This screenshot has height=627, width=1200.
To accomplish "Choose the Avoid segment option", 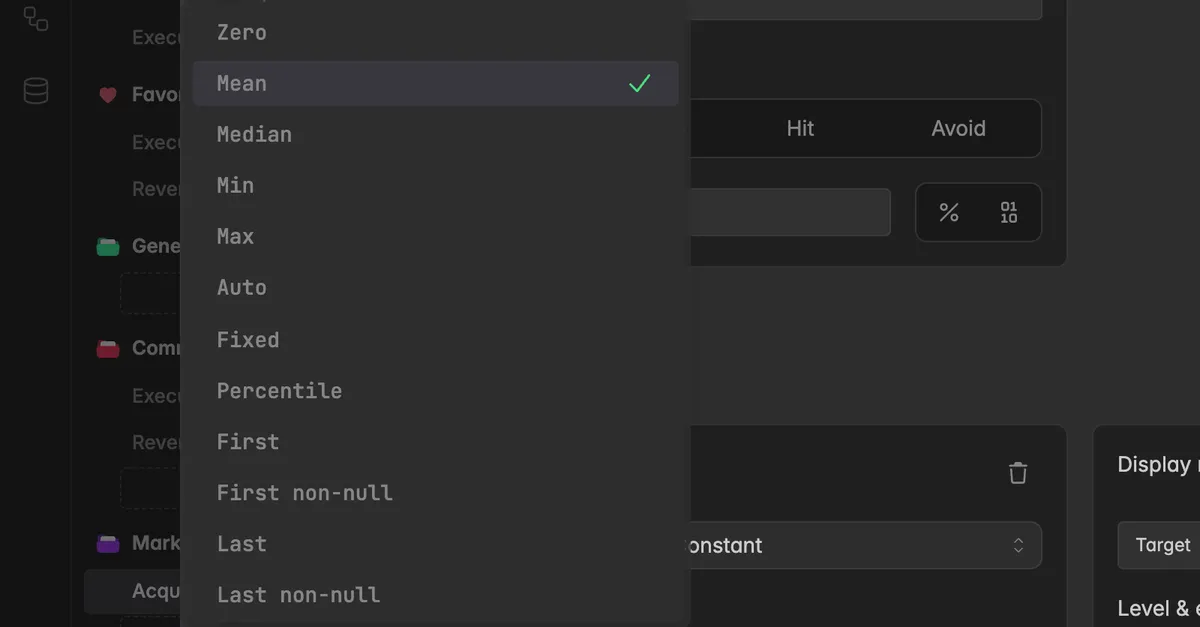I will 959,128.
